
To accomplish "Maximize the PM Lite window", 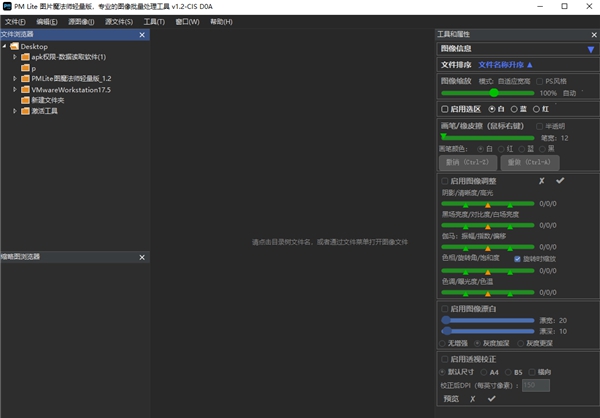I will click(x=564, y=6).
